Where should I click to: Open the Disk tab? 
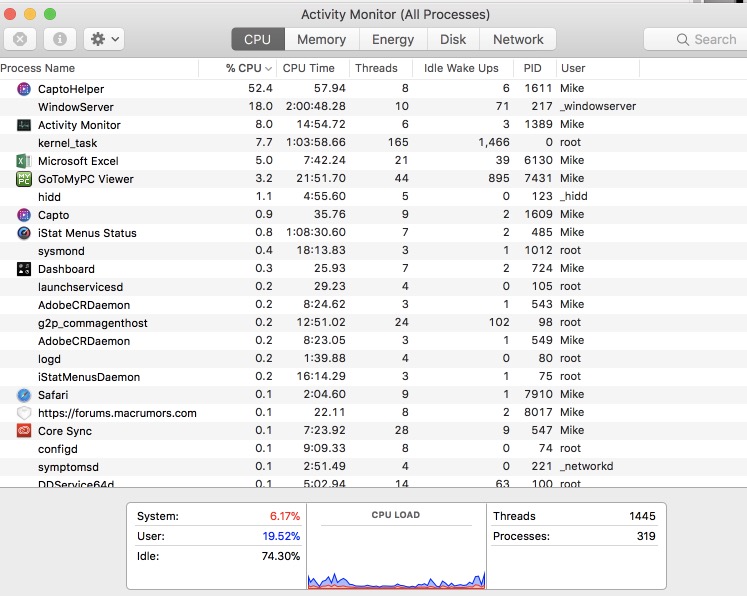tap(453, 39)
